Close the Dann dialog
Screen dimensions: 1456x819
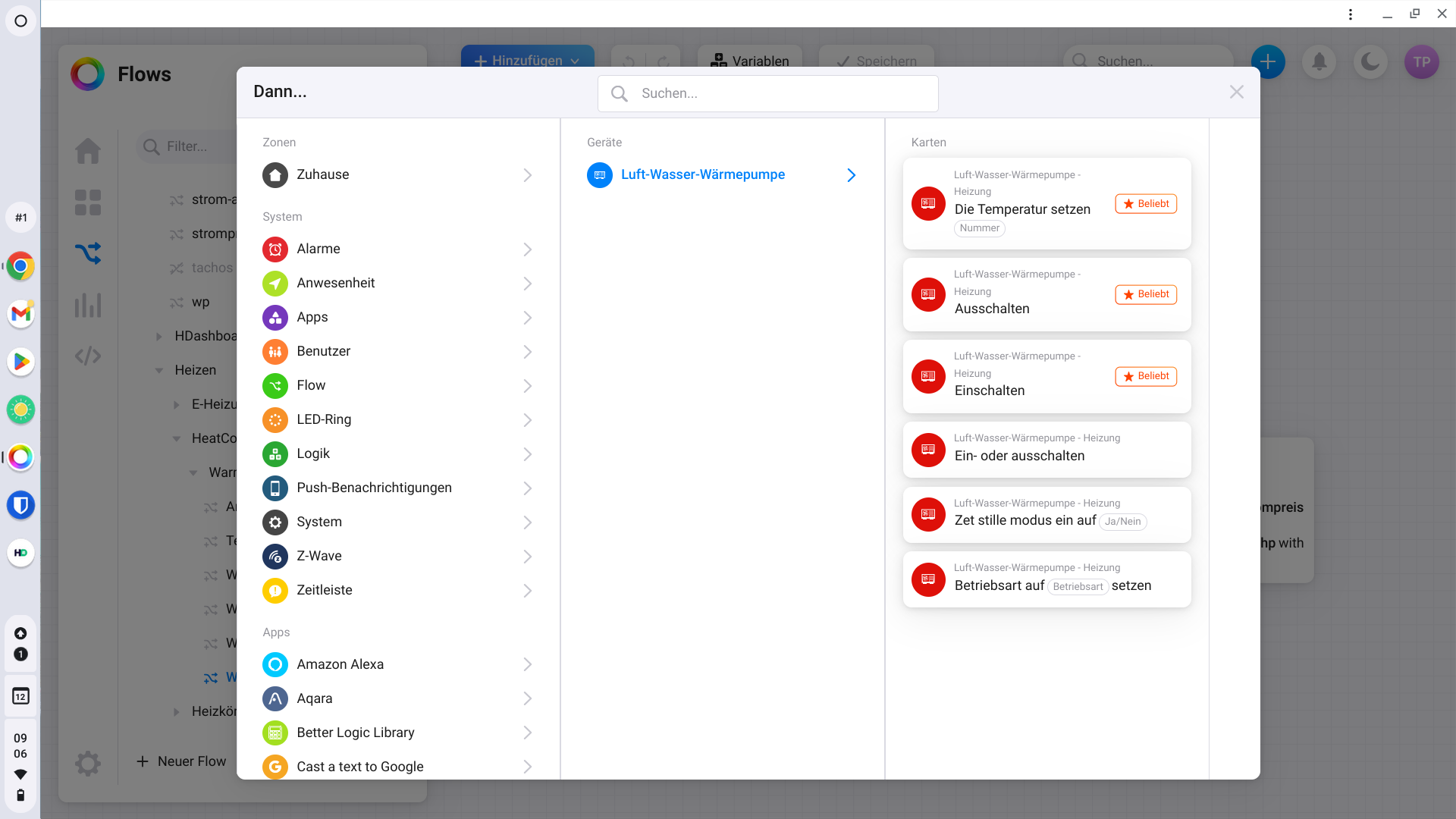(1236, 92)
